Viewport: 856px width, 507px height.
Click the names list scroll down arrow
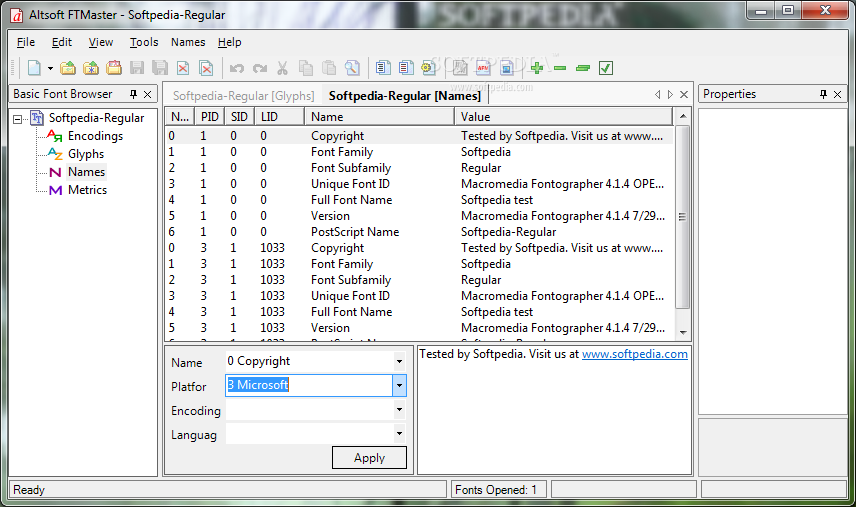(x=682, y=332)
